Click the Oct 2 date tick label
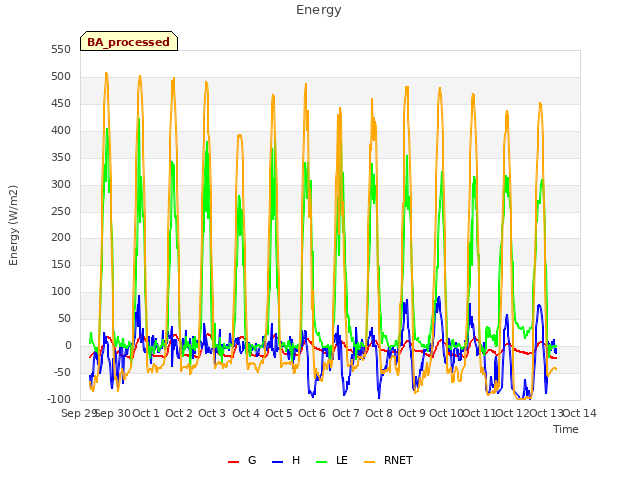The width and height of the screenshot is (640, 480). (x=179, y=413)
